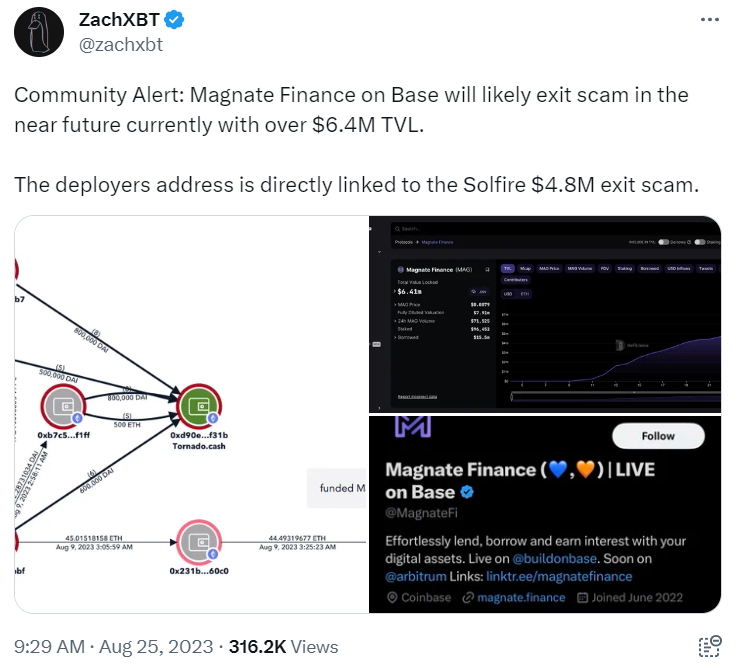
Task: Open the linktr.ee/magnatefinance link
Action: pos(559,576)
